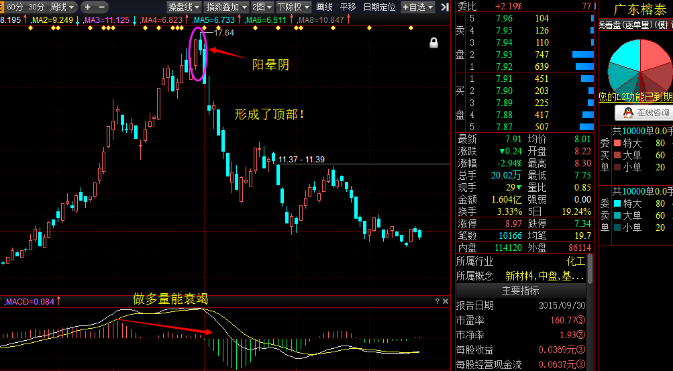Zoom in the chart with plus button
This screenshot has height=371, width=673.
coord(88,6)
